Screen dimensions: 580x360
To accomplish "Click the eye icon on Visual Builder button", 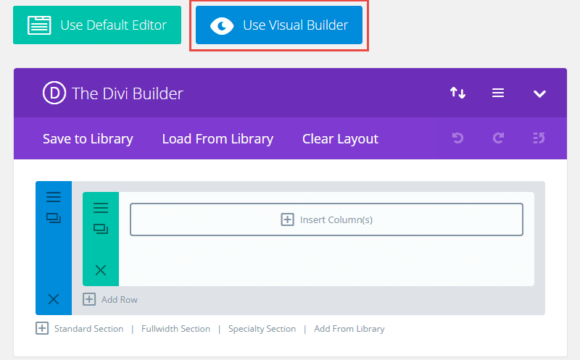I will click(222, 26).
